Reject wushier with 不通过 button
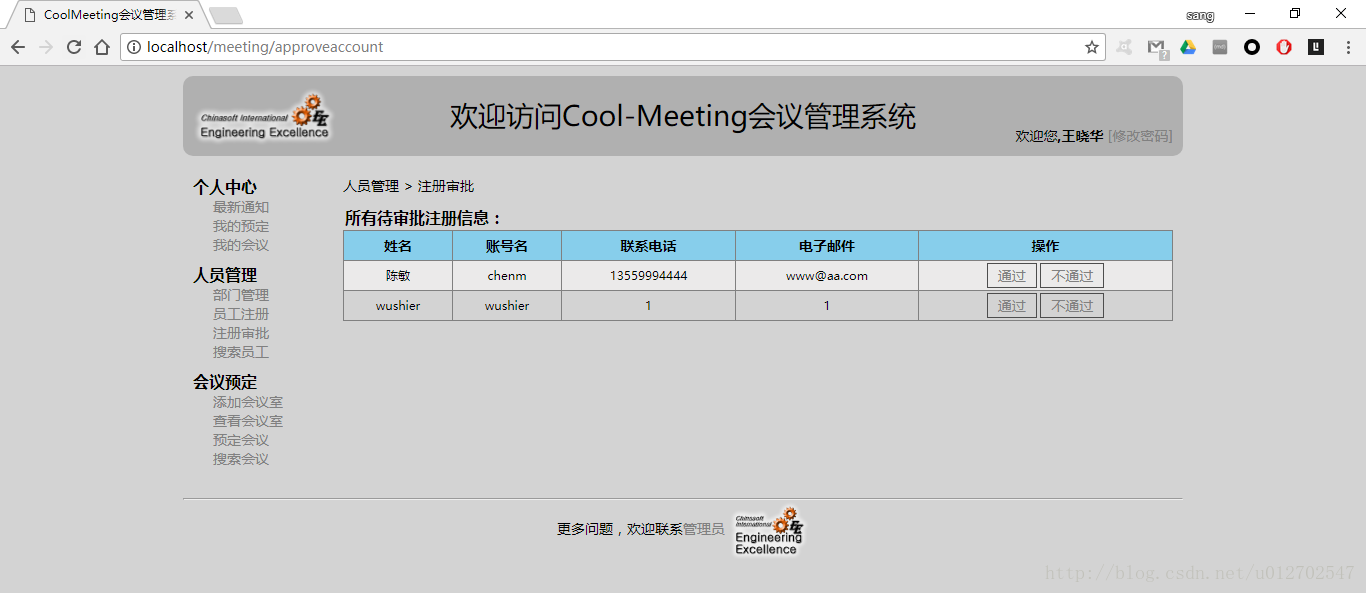1366x593 pixels. (1072, 306)
